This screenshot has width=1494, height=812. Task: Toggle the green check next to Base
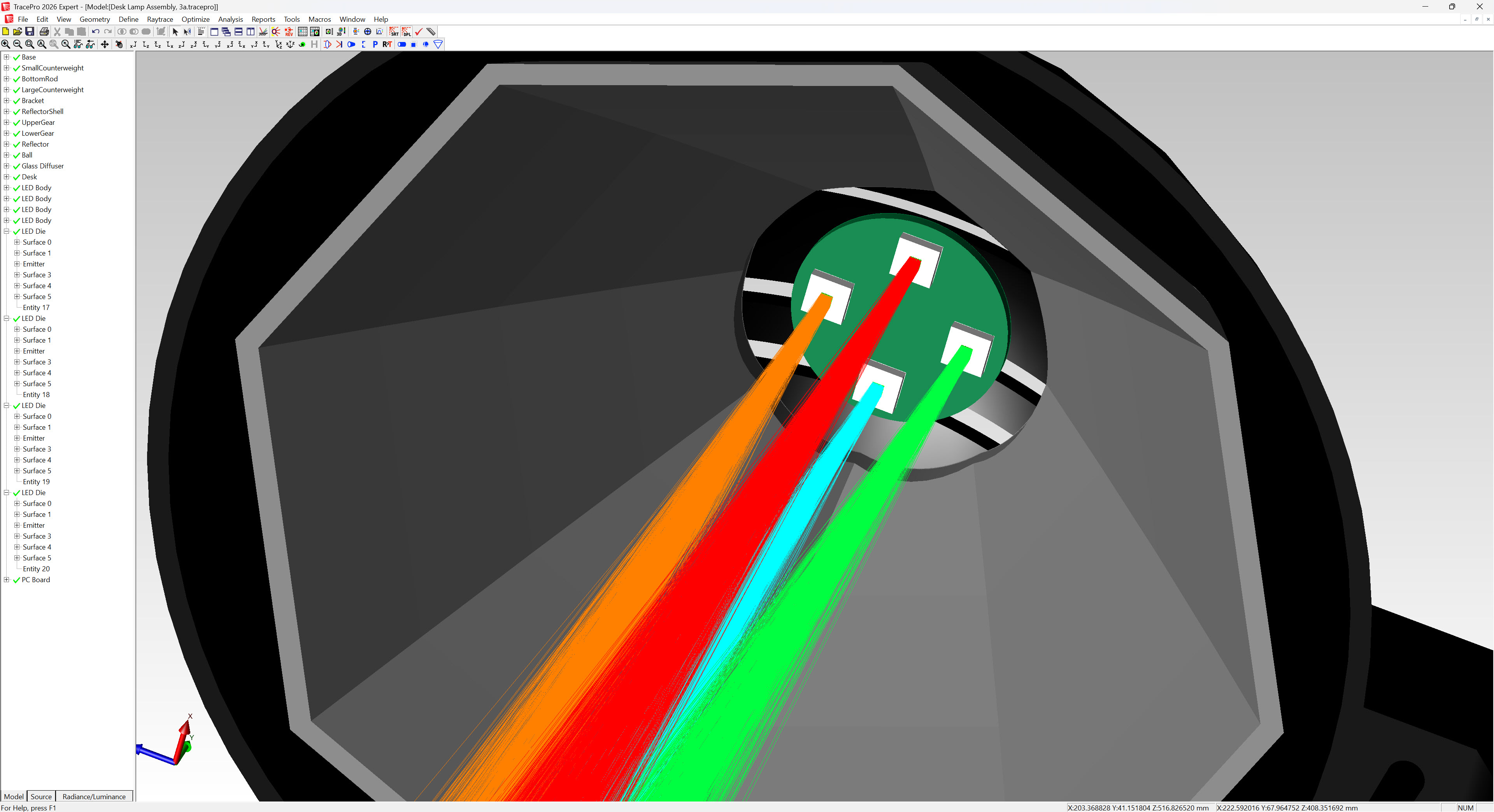[16, 58]
